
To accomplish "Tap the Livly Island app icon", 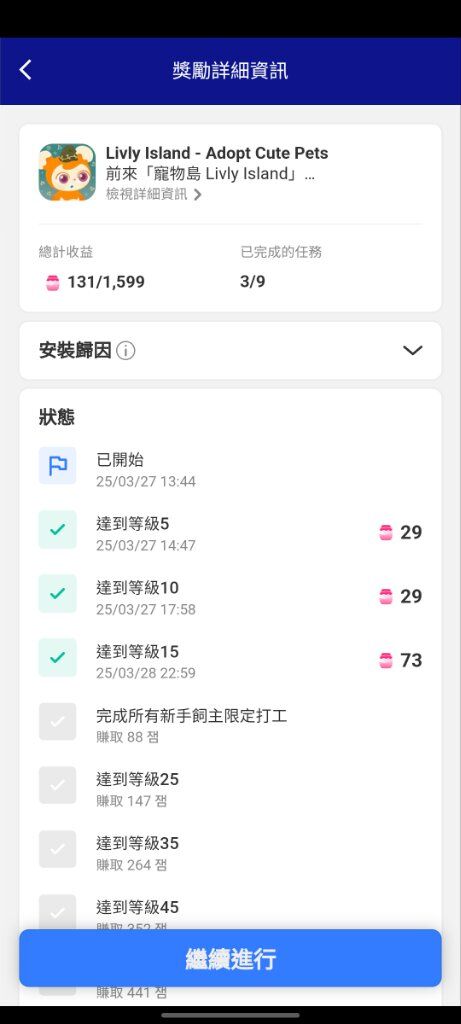I will pos(67,172).
